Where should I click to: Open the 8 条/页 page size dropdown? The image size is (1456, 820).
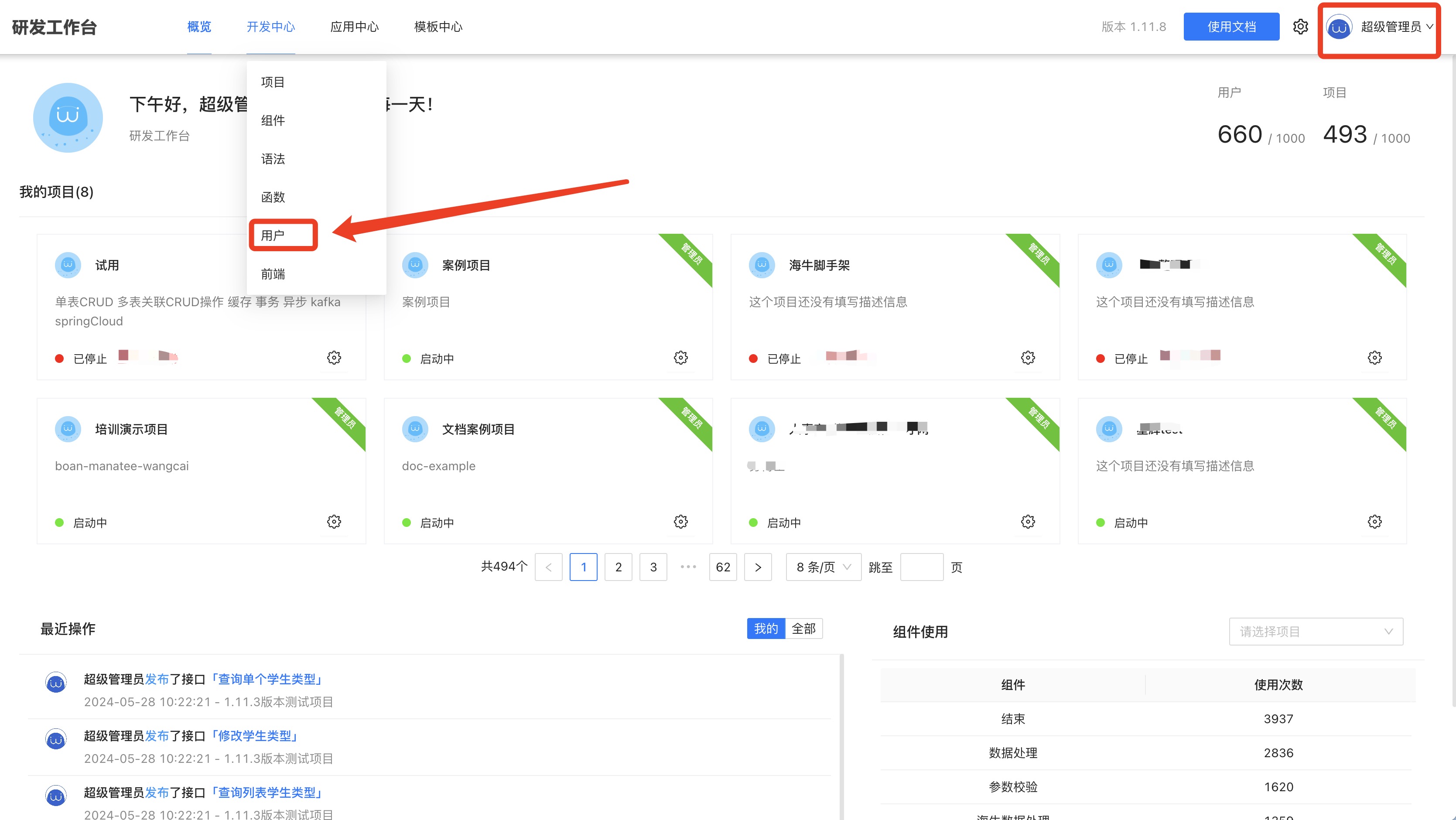point(824,567)
